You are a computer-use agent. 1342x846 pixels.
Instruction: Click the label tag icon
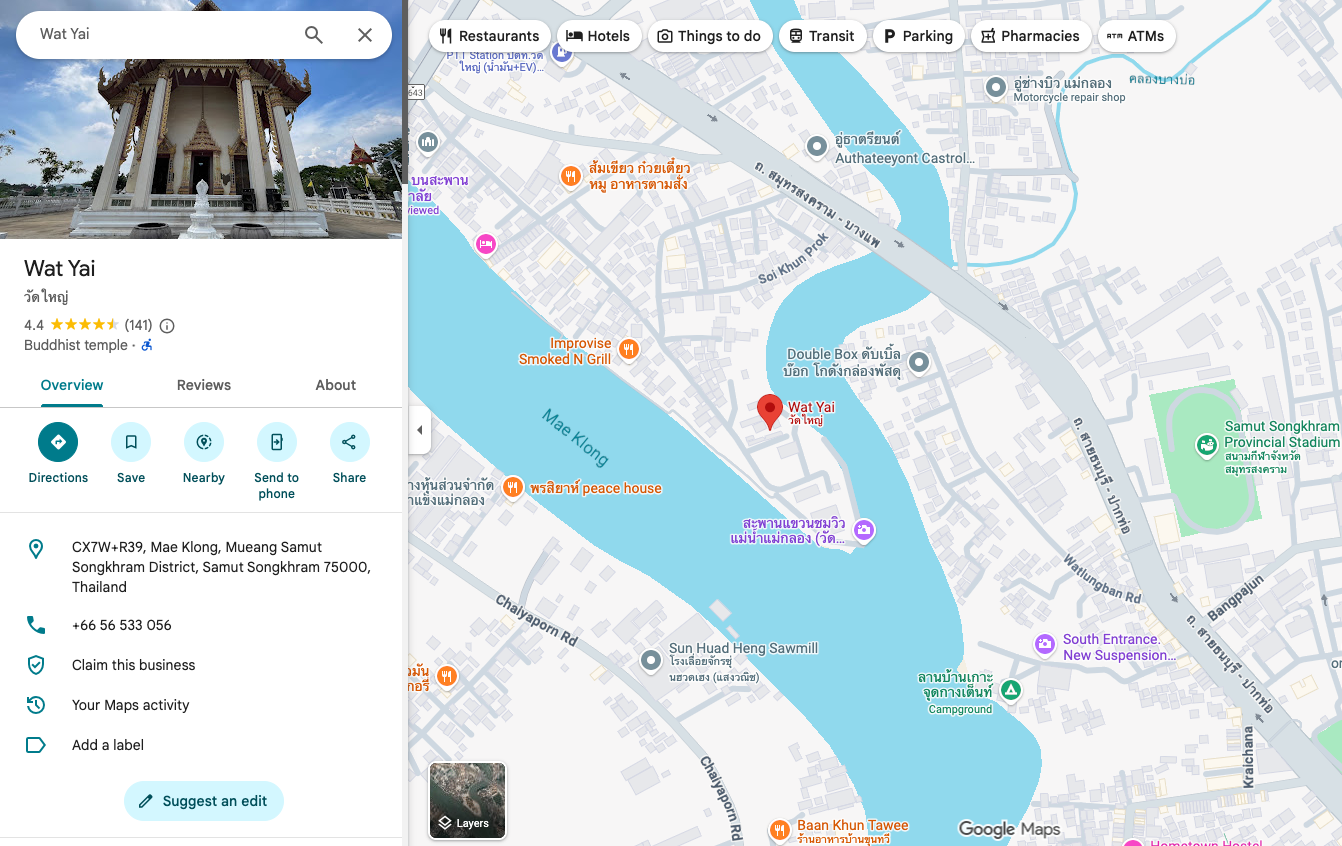tap(36, 745)
